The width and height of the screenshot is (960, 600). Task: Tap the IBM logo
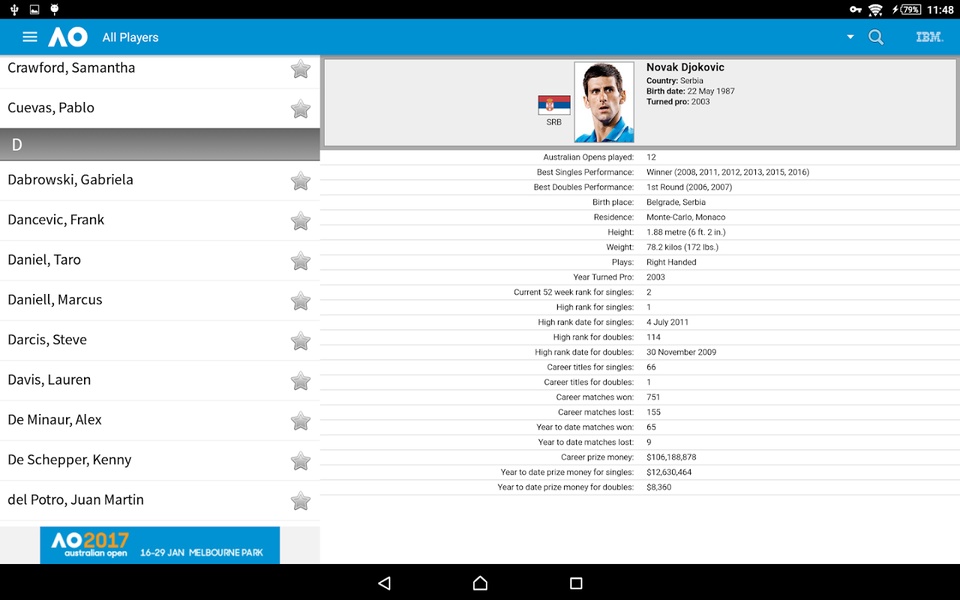[x=929, y=37]
